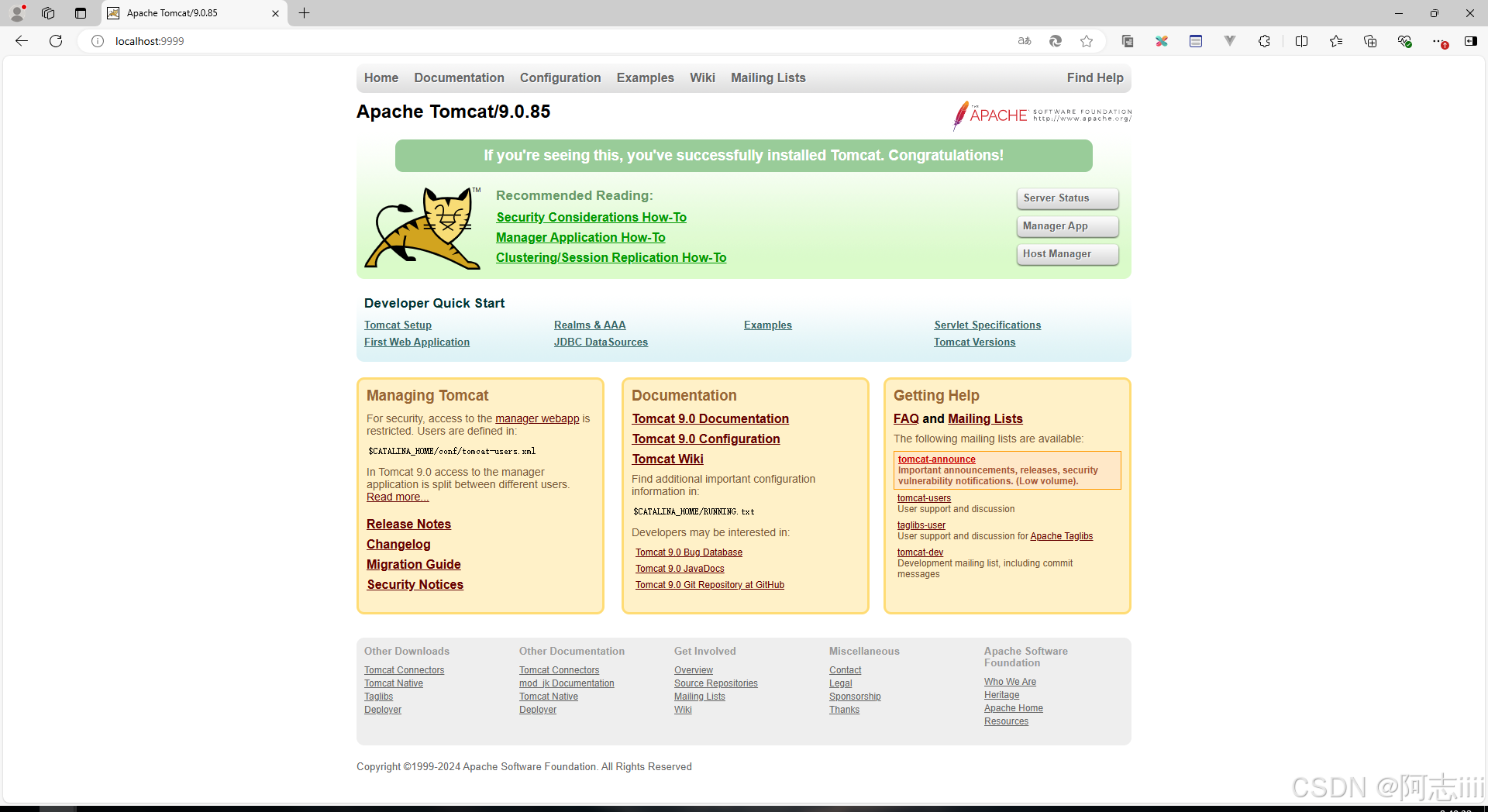This screenshot has width=1488, height=812.
Task: Open the tomcat-dev mailing list link
Action: (920, 552)
